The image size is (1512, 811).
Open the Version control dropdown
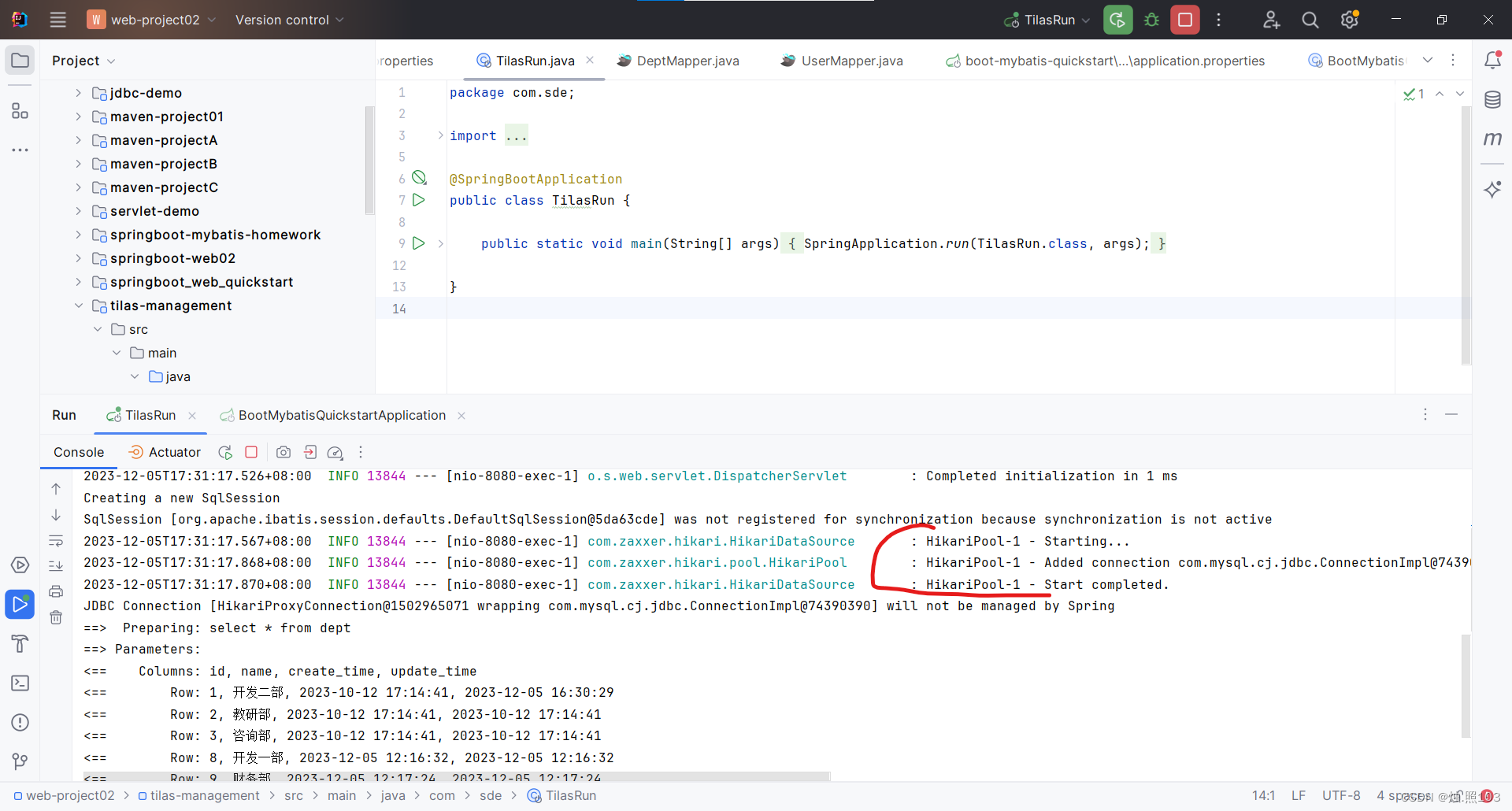click(289, 20)
